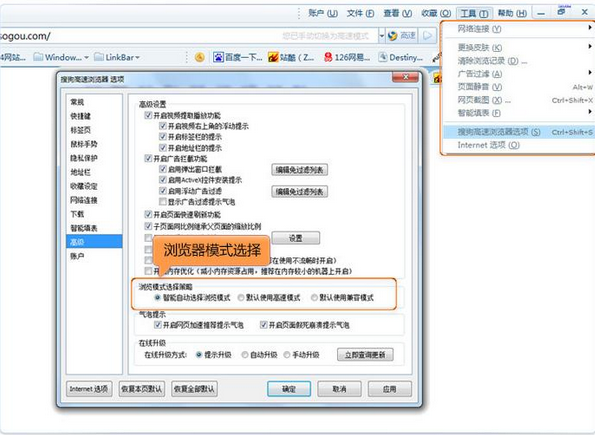Screen dimensions: 595x435
Task: Toggle 开启页面快速刷新功能 checkbox
Action: (148, 214)
